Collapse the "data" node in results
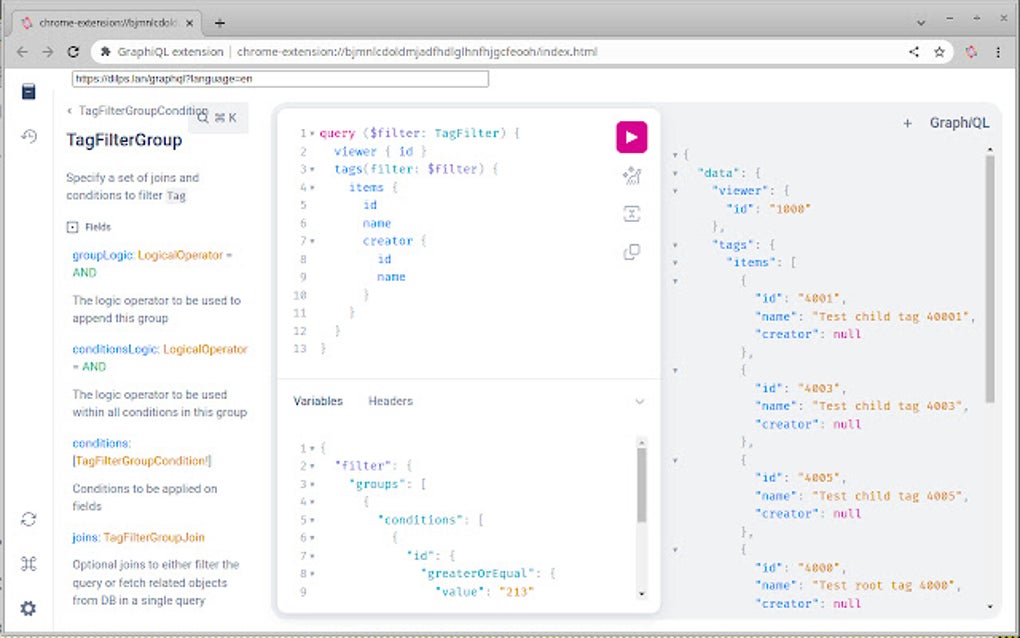 [x=676, y=172]
